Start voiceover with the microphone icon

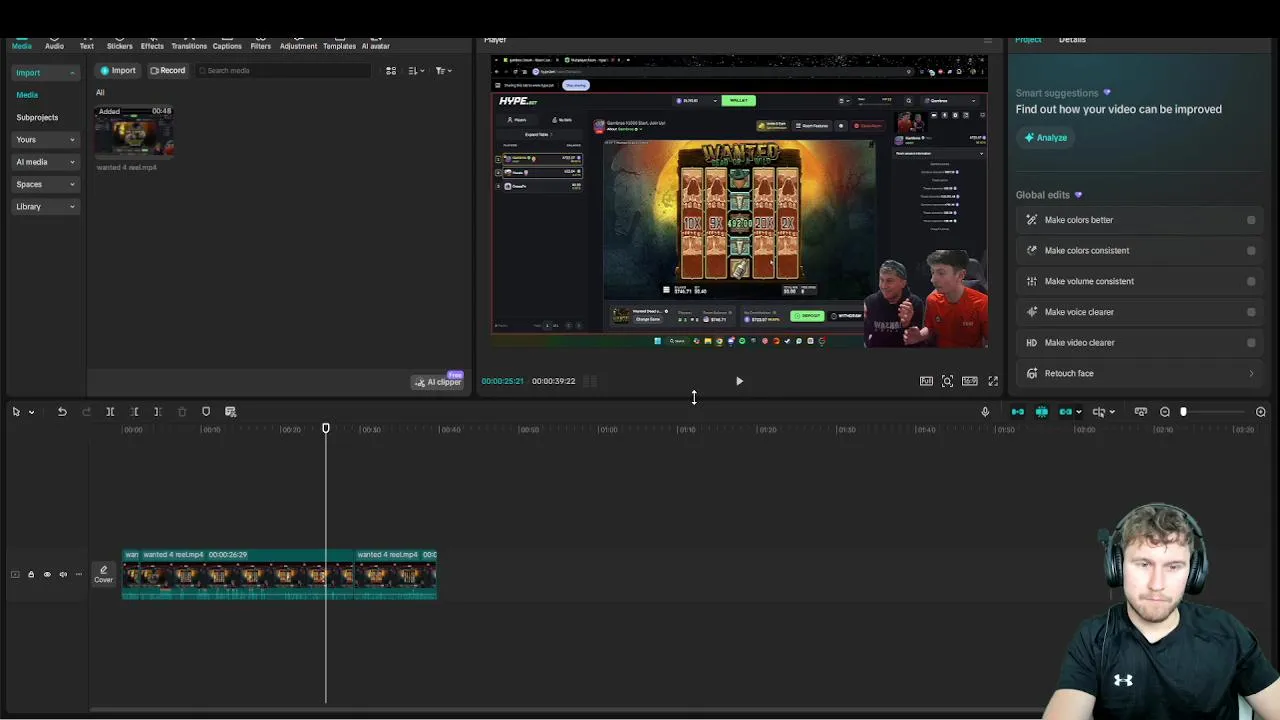(x=985, y=412)
